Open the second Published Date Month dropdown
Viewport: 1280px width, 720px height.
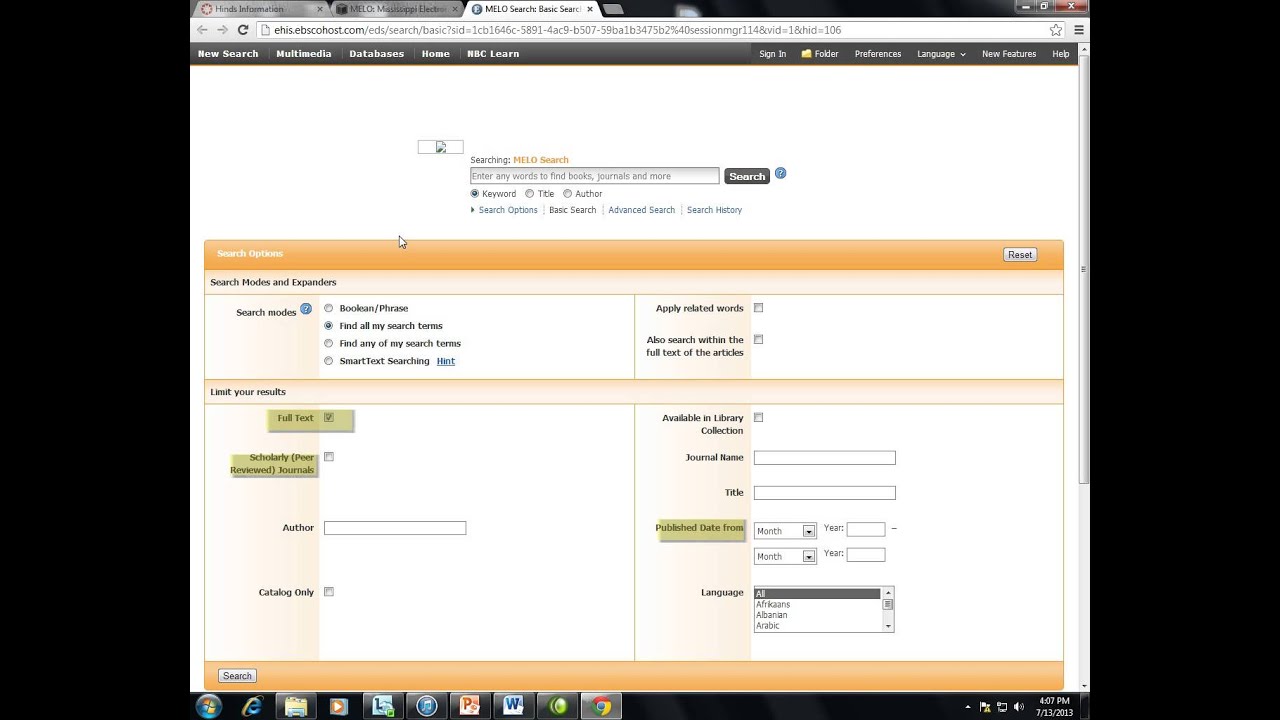[x=785, y=556]
